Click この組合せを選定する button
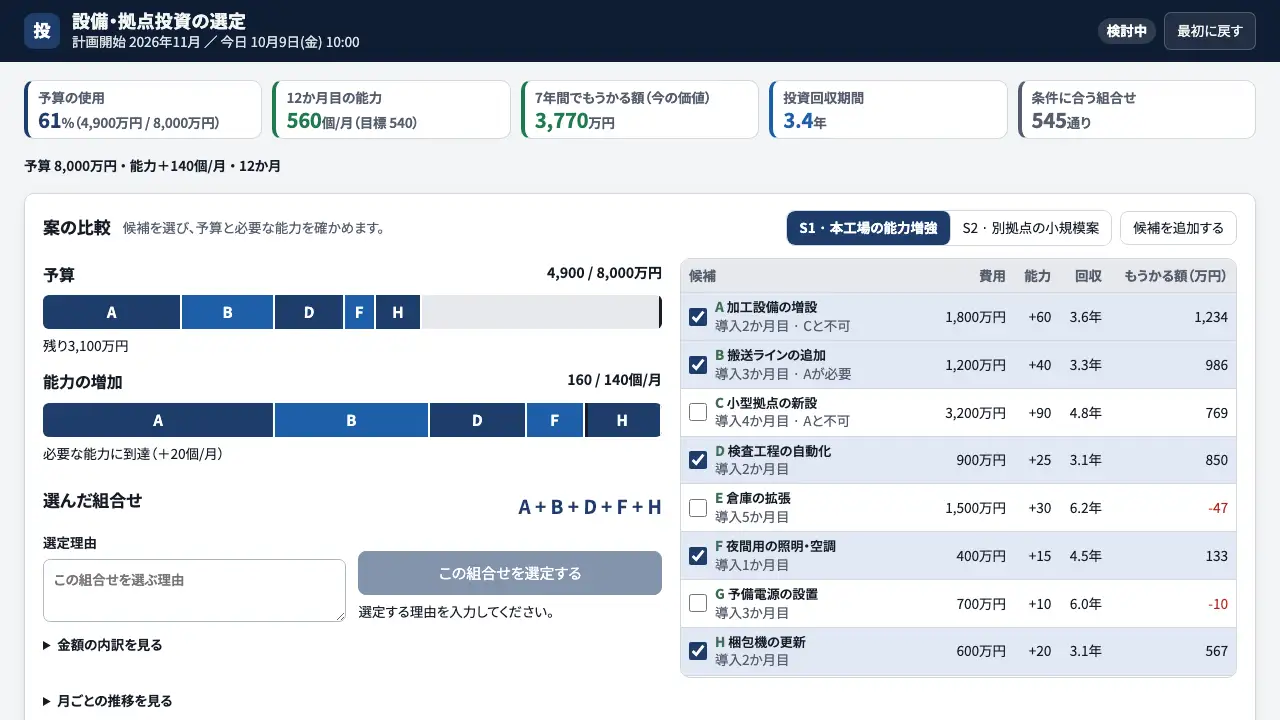Viewport: 1280px width, 720px height. click(510, 573)
